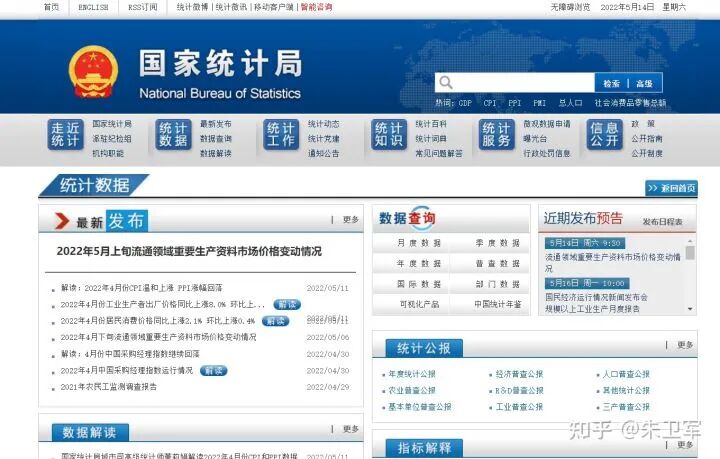Screen dimensions: 720x459
Task: Click the 检索 search button
Action: pos(611,84)
